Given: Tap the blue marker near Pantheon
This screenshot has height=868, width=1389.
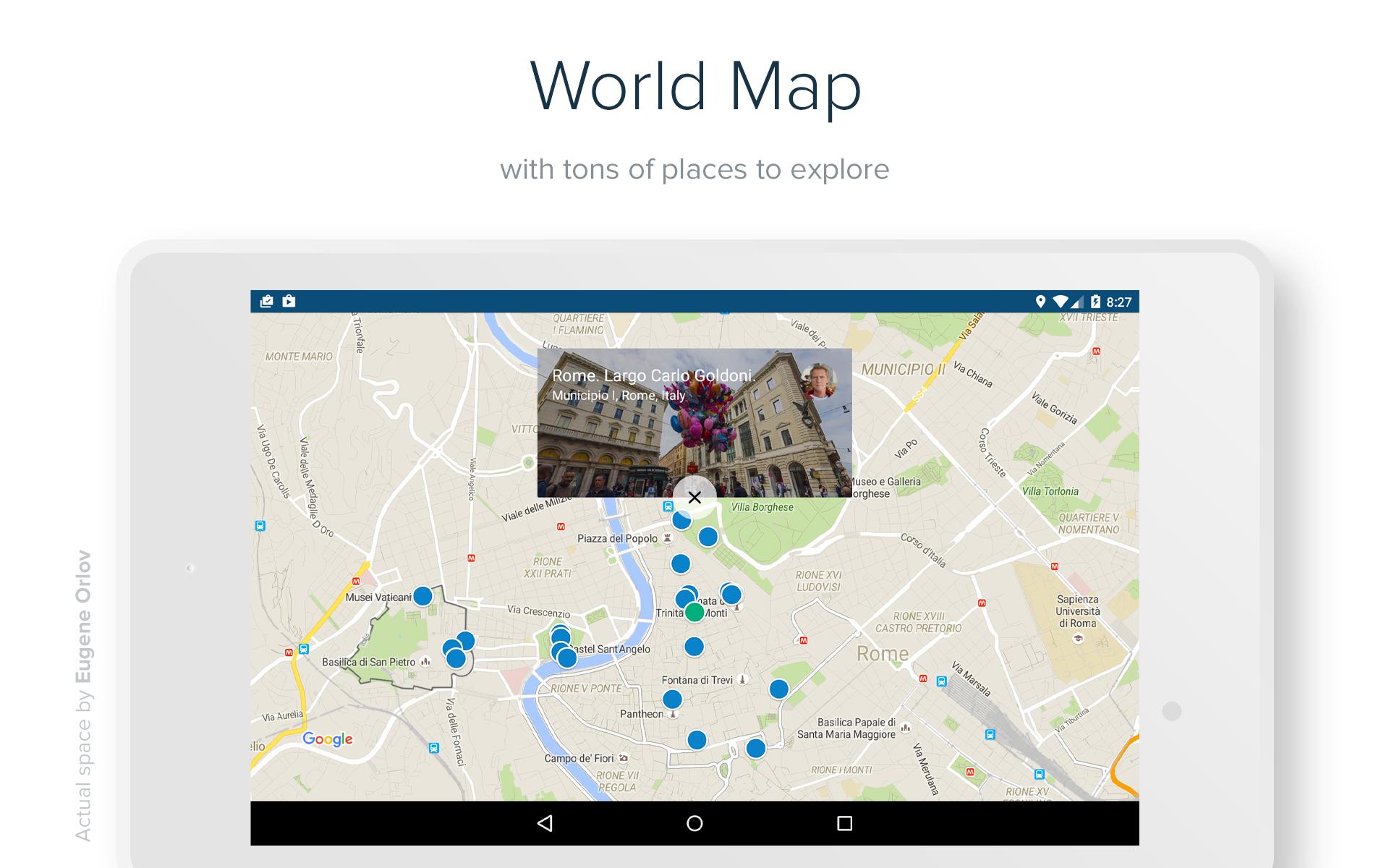Looking at the screenshot, I should [672, 699].
